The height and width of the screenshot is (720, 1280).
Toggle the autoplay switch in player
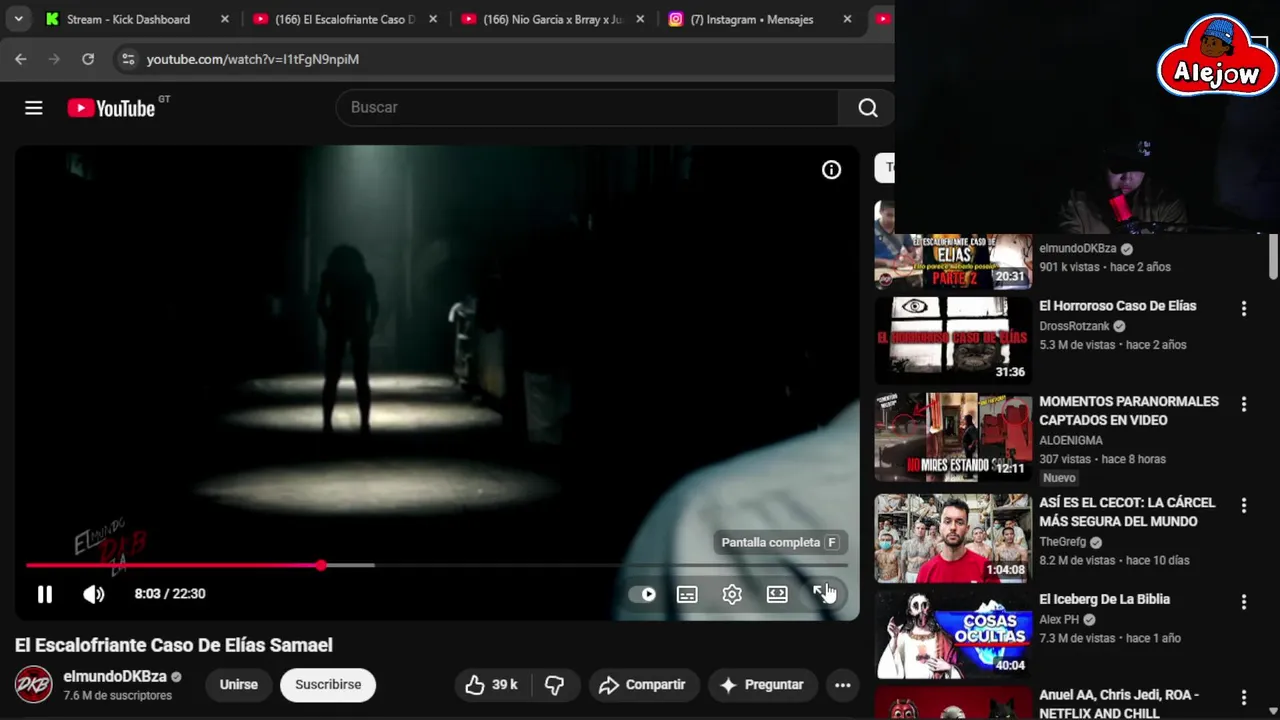(642, 594)
